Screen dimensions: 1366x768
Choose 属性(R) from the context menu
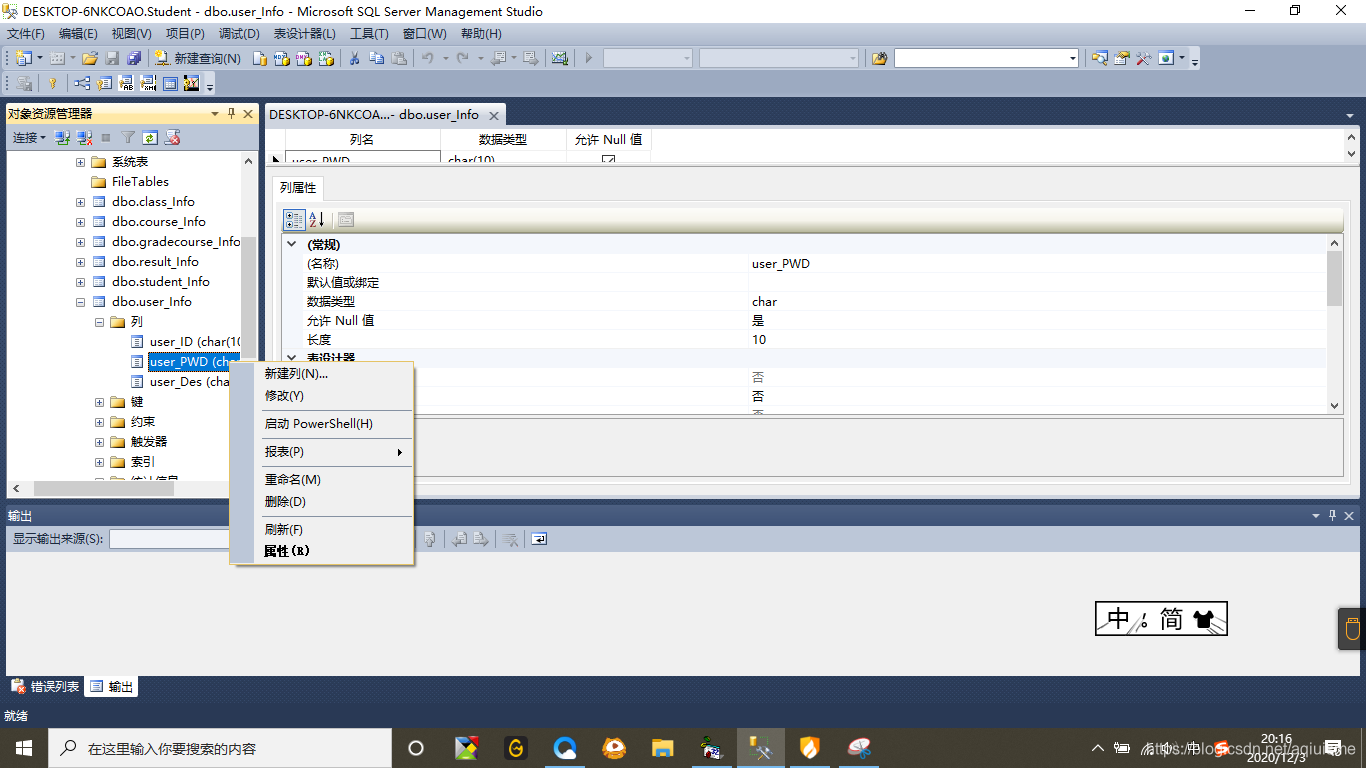(323, 551)
